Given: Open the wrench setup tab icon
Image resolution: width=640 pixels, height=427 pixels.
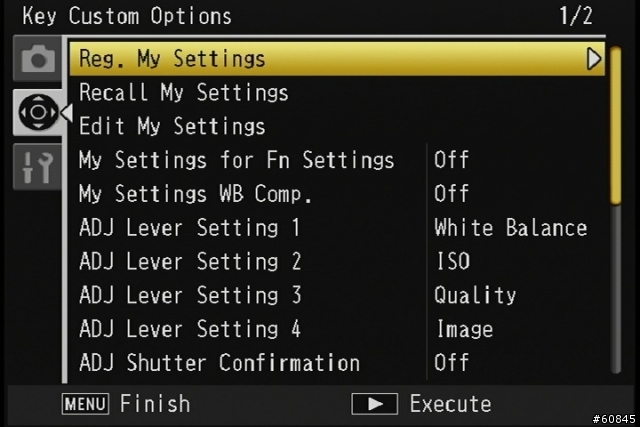Looking at the screenshot, I should click(38, 166).
